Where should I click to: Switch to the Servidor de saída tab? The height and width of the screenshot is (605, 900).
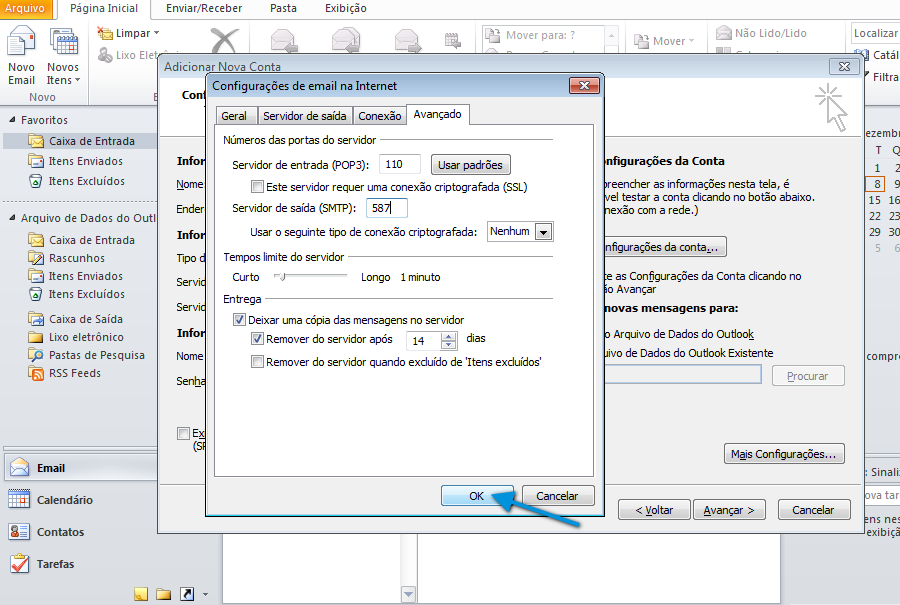coord(305,116)
